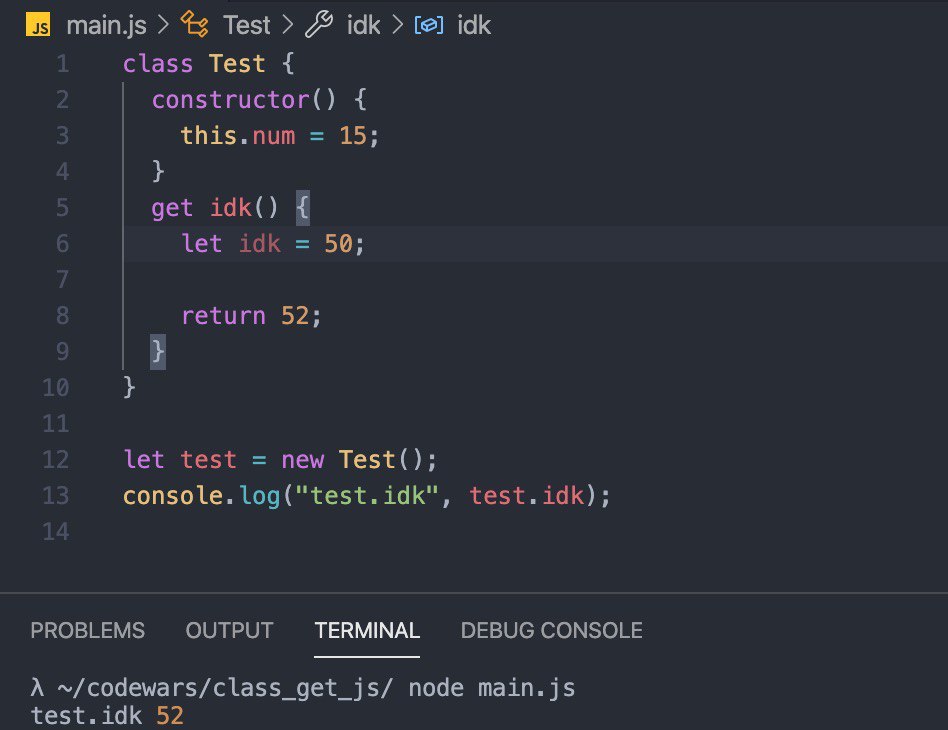Expand breadcrumb chevron after Test
The width and height of the screenshot is (948, 730).
(x=288, y=25)
